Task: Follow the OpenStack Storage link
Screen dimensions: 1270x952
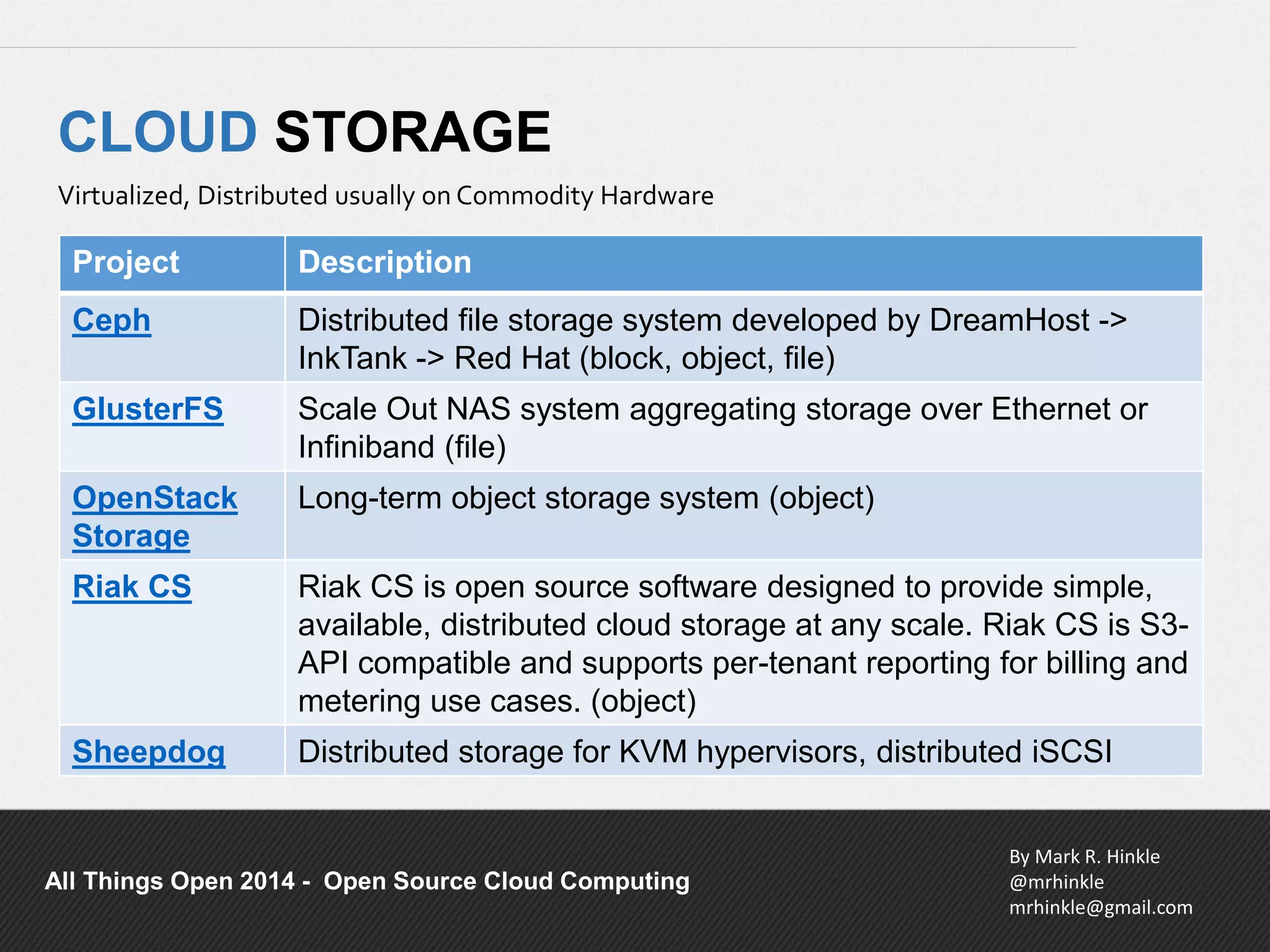Action: pos(155,517)
